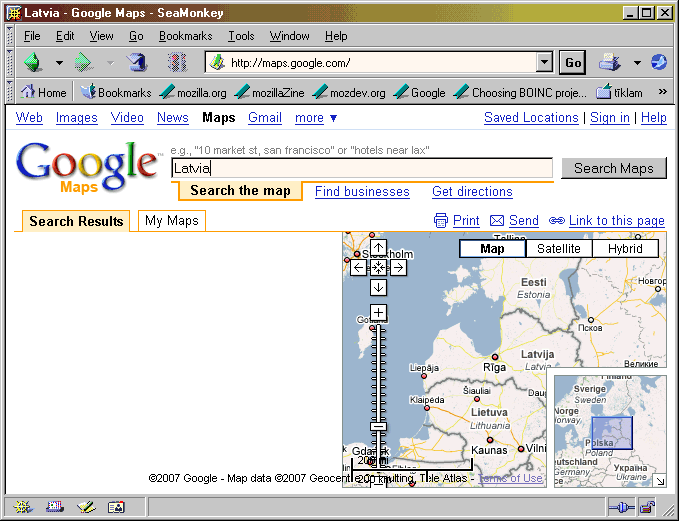Click the Stop loading traffic-light icon
The height and width of the screenshot is (521, 679).
tap(178, 63)
